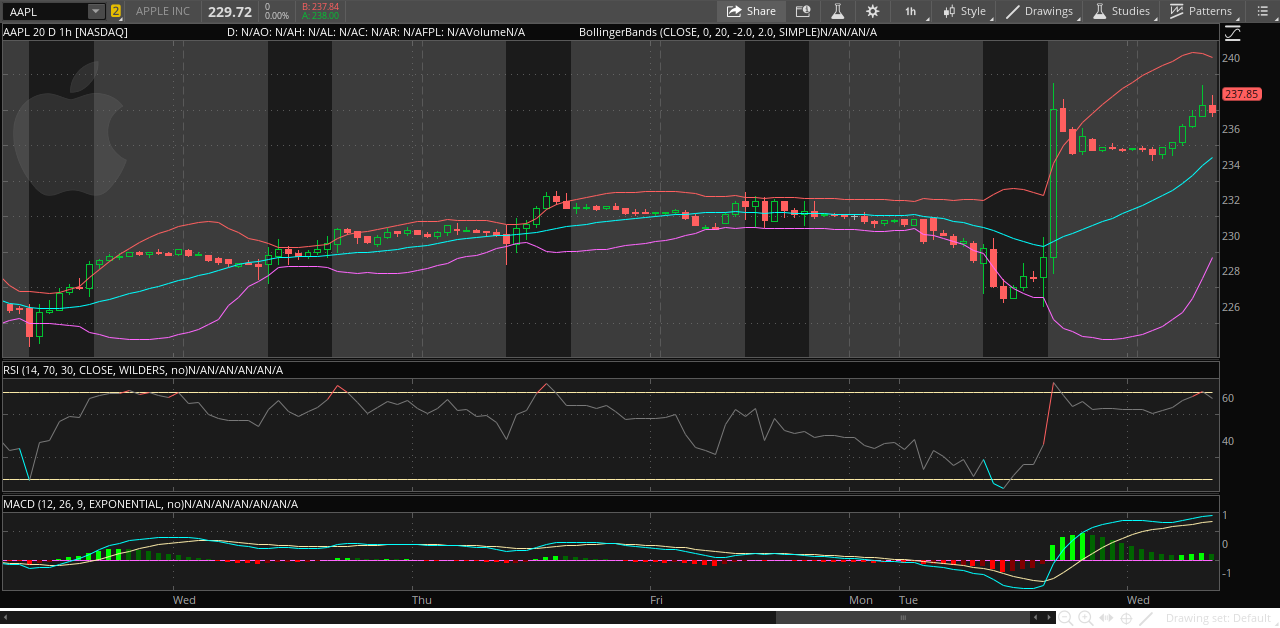
Task: Click the ask price A: 238.00
Action: [x=321, y=16]
